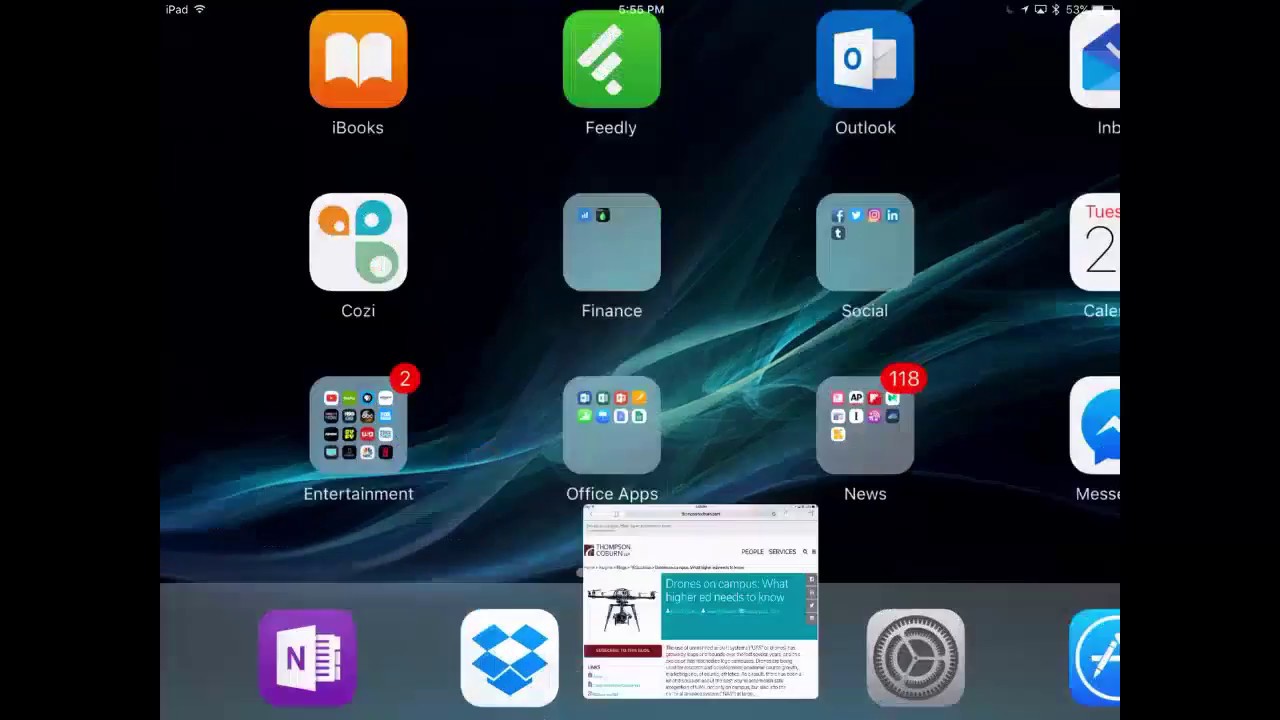
Task: Tap the 5:55 PM clock in status bar
Action: click(641, 9)
